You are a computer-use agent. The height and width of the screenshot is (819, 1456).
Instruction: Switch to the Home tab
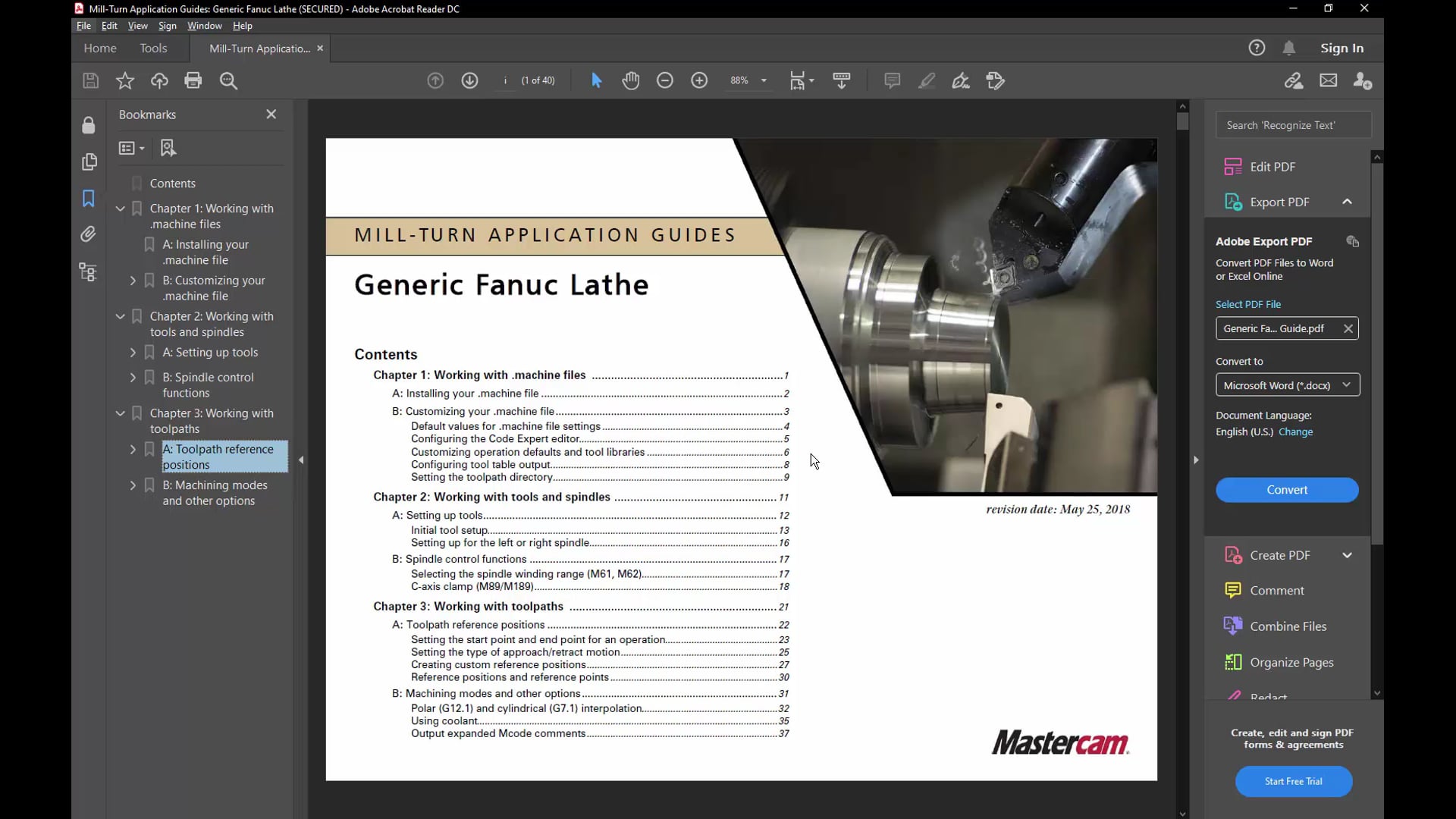tap(100, 48)
